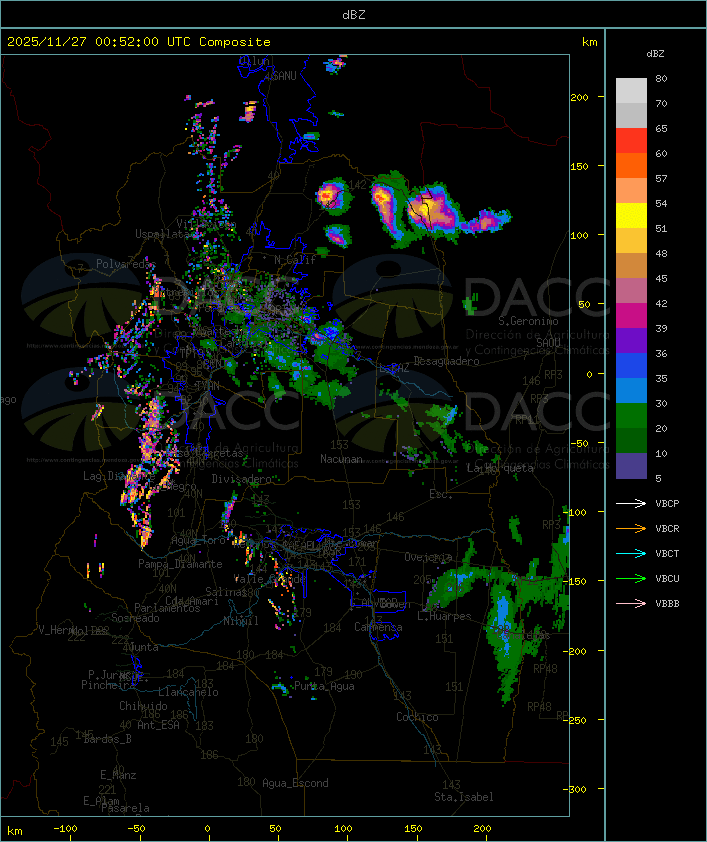This screenshot has height=842, width=707.
Task: Click the Sta.Isabel place label
Action: pyautogui.click(x=464, y=797)
